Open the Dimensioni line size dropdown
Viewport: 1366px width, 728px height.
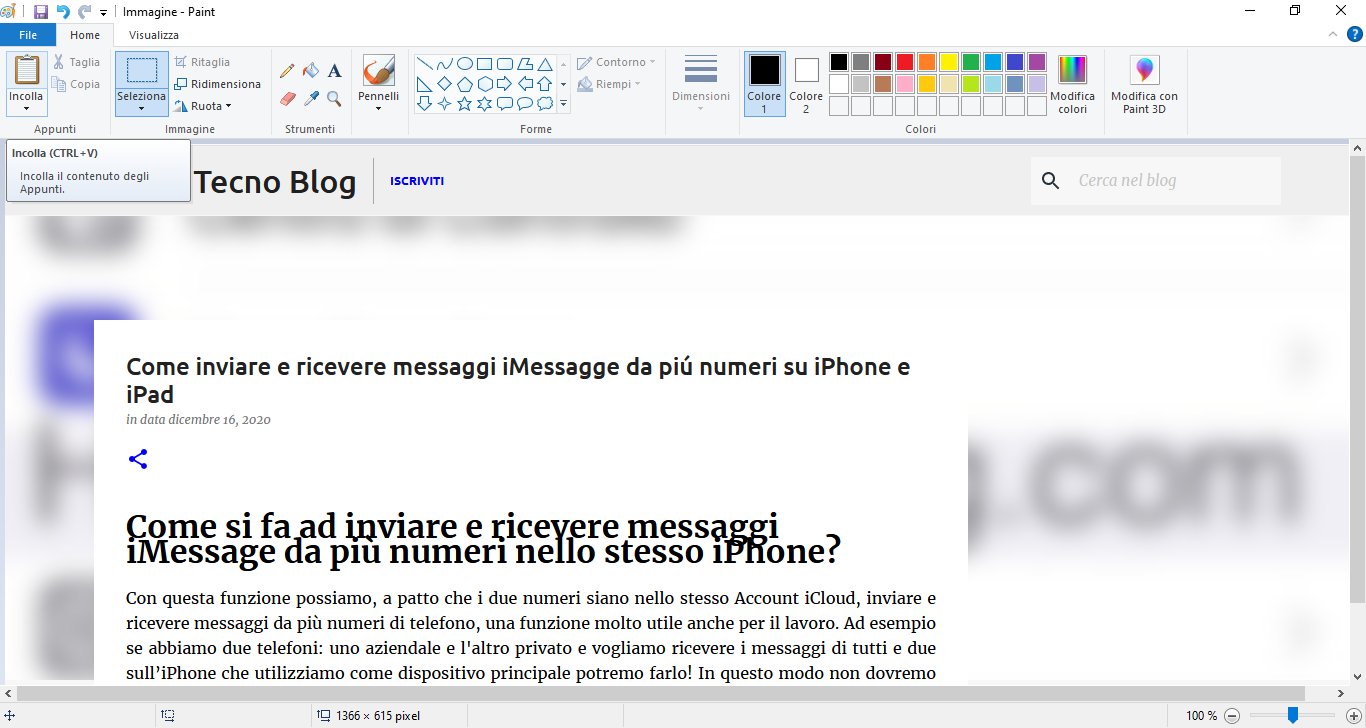pyautogui.click(x=701, y=84)
